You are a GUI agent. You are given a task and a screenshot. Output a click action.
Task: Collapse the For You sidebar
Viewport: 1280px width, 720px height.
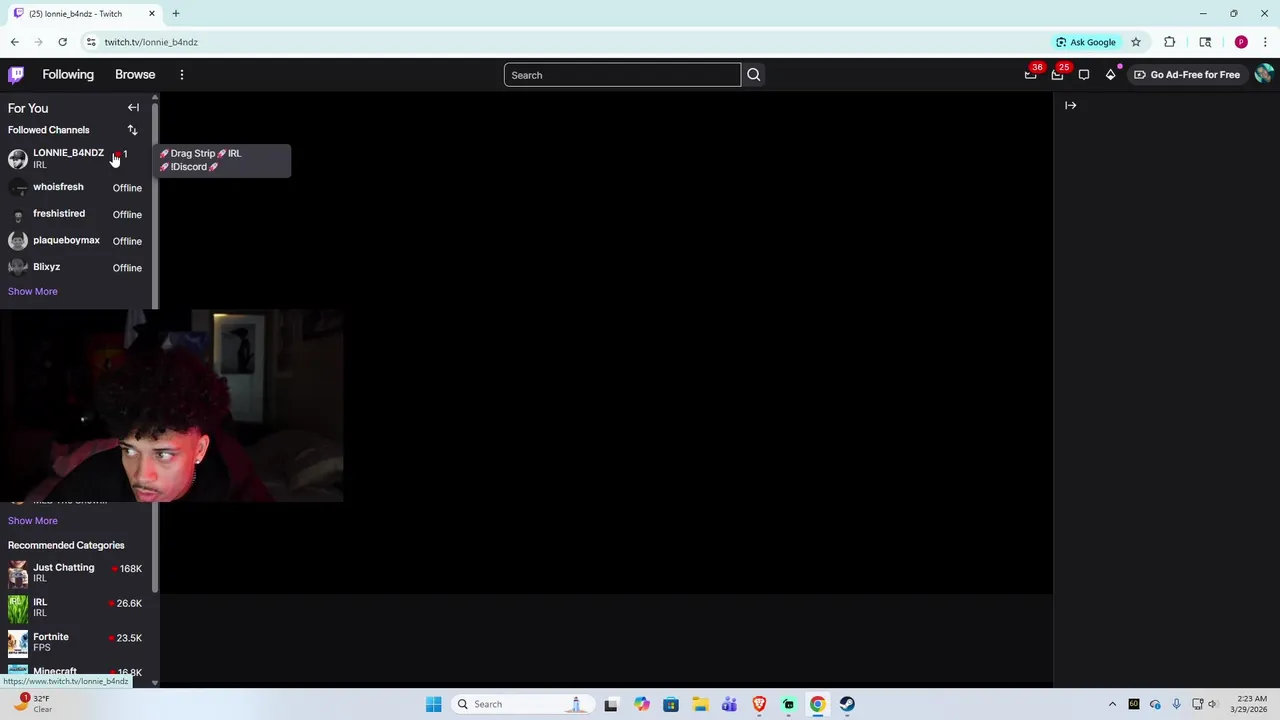point(133,108)
